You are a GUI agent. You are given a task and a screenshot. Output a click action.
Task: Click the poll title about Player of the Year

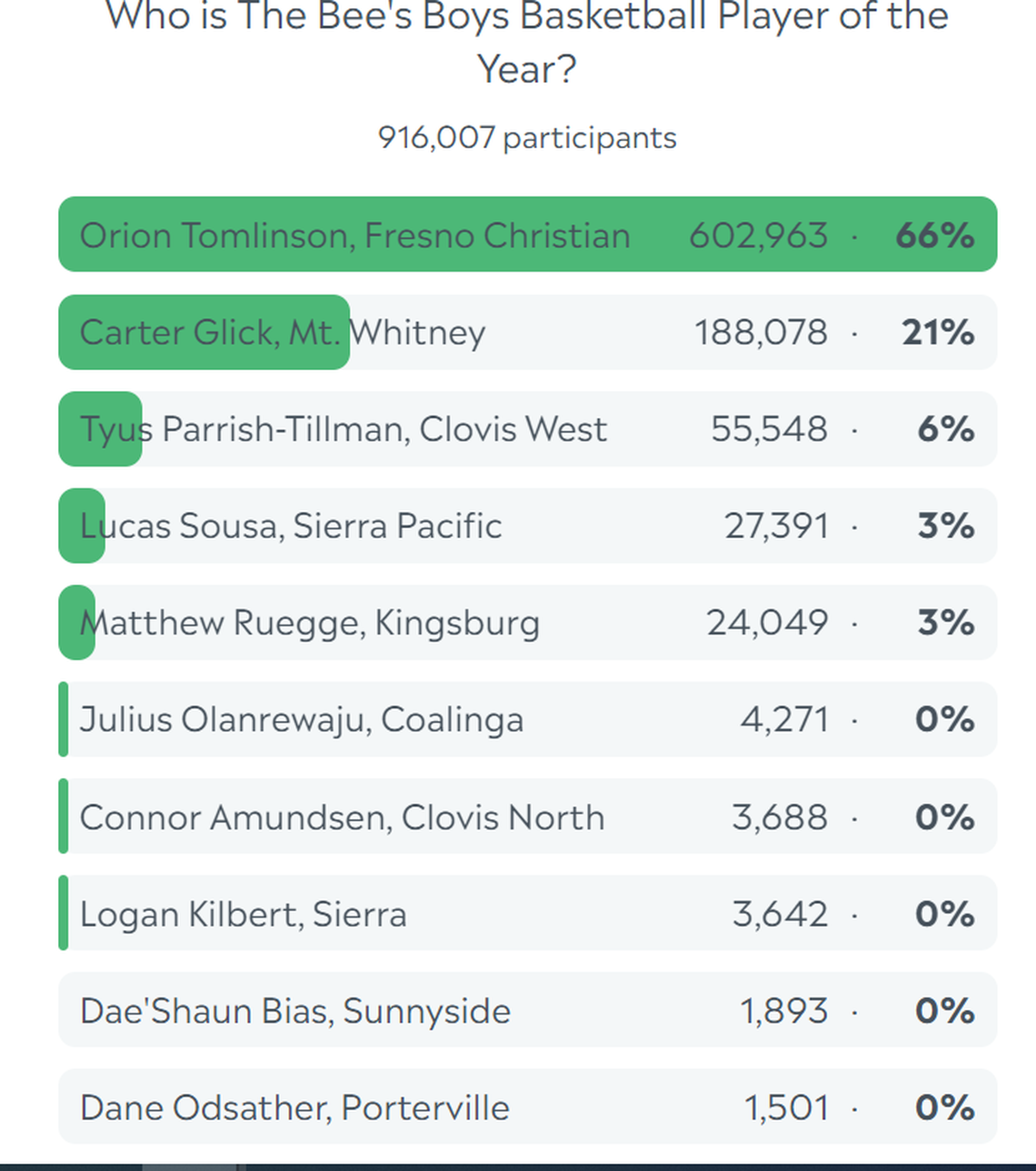[527, 42]
